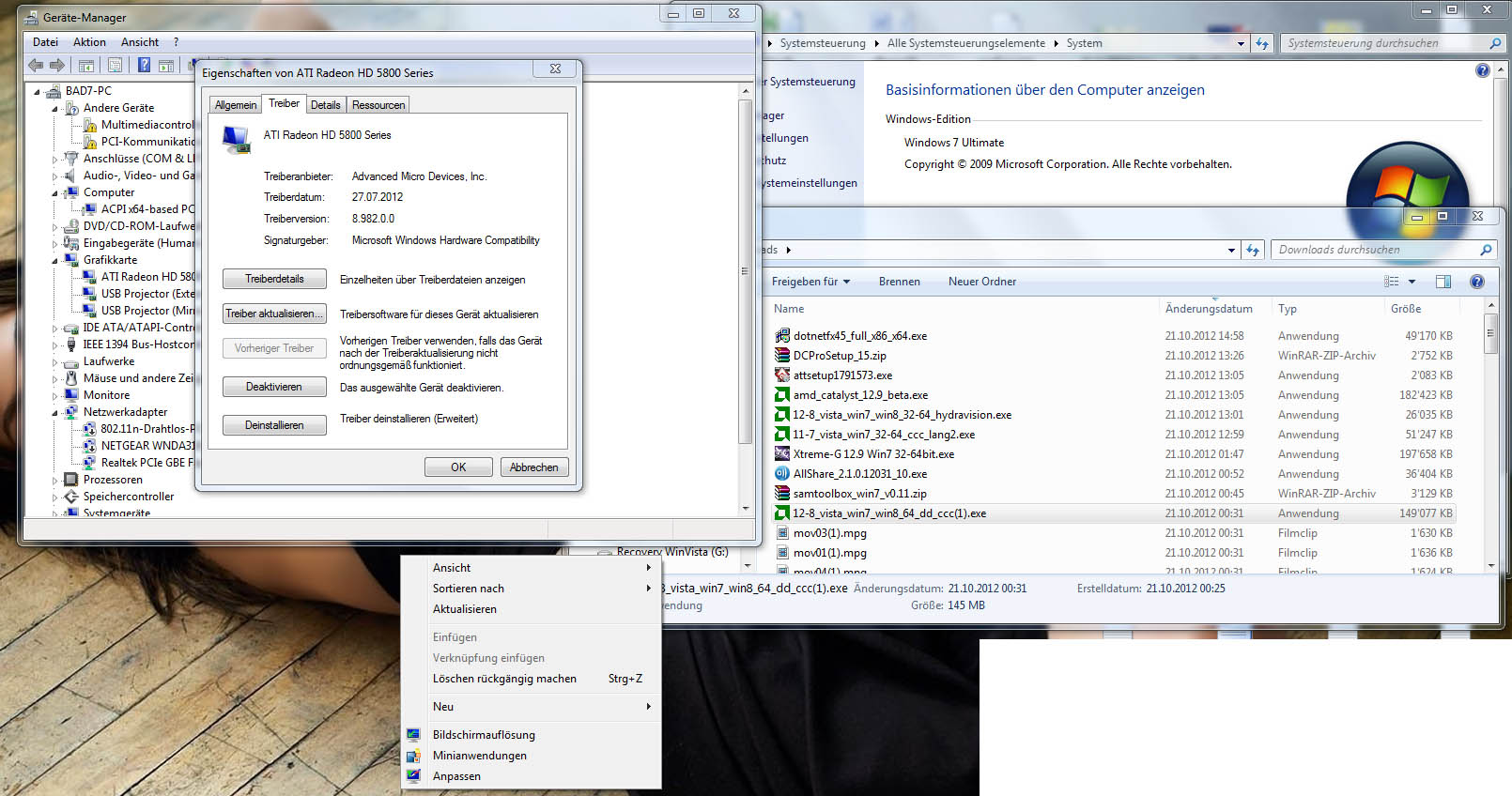Sort files by Größe column header

[1422, 309]
